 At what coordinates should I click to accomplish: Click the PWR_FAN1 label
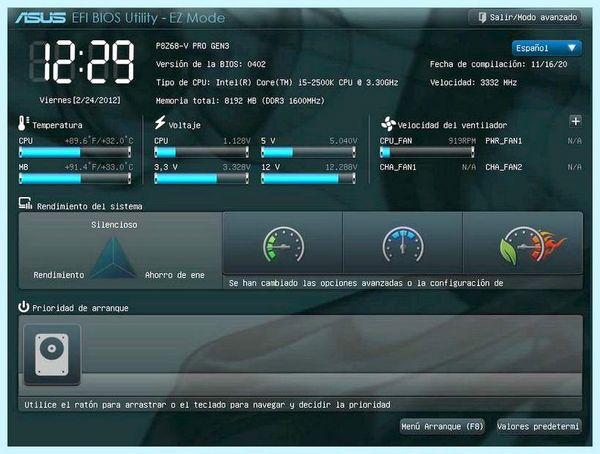tap(504, 141)
